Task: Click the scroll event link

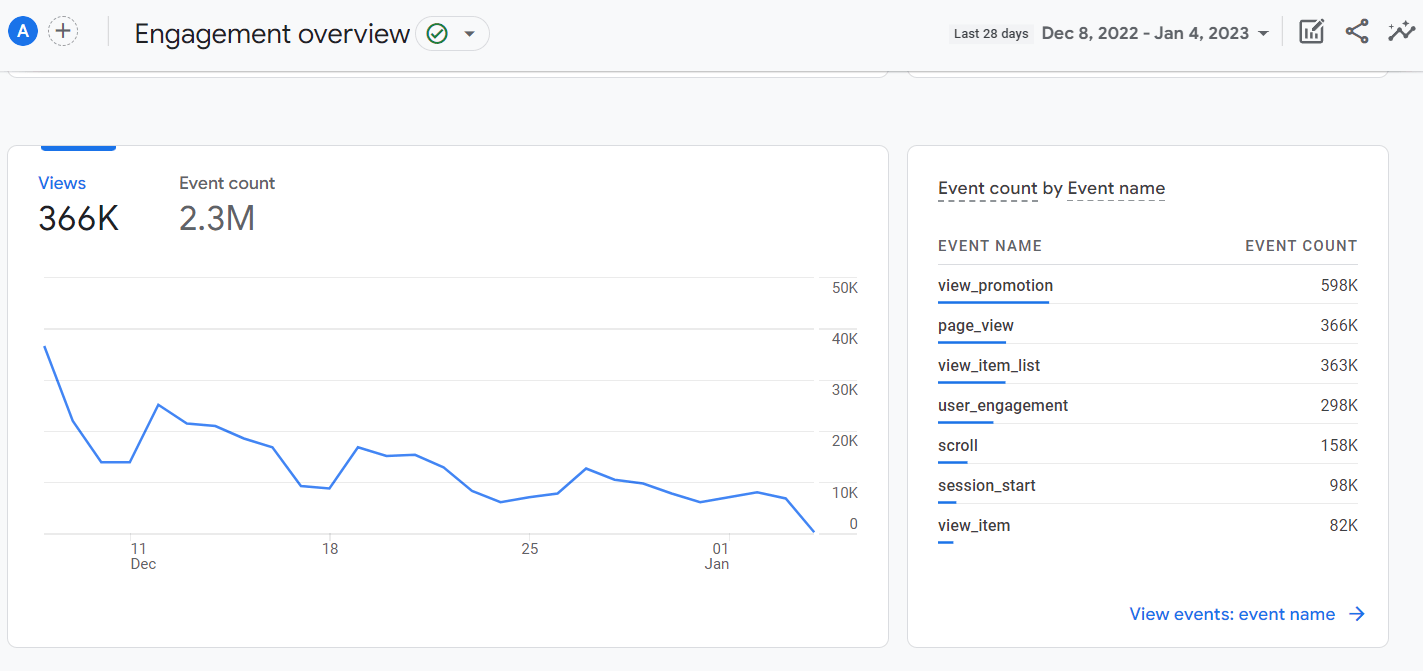Action: click(957, 445)
